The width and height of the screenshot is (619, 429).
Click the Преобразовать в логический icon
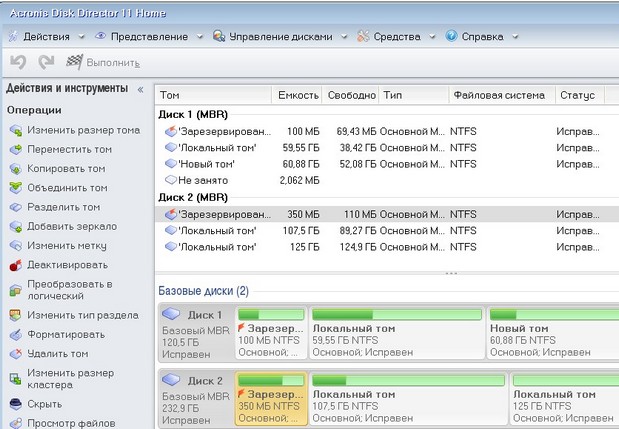pyautogui.click(x=16, y=290)
